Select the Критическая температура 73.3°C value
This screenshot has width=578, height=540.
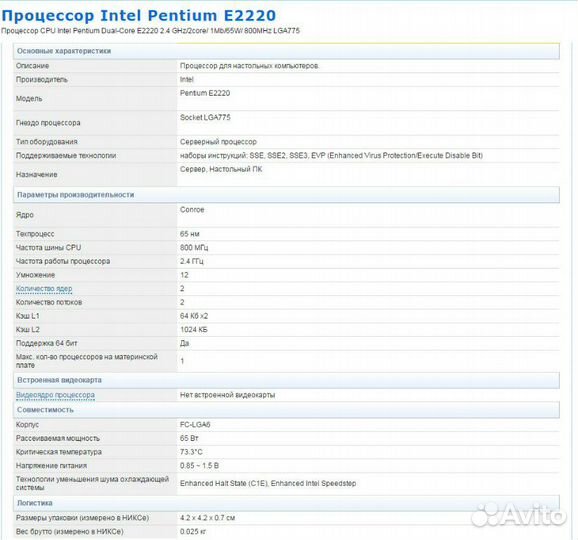(191, 452)
